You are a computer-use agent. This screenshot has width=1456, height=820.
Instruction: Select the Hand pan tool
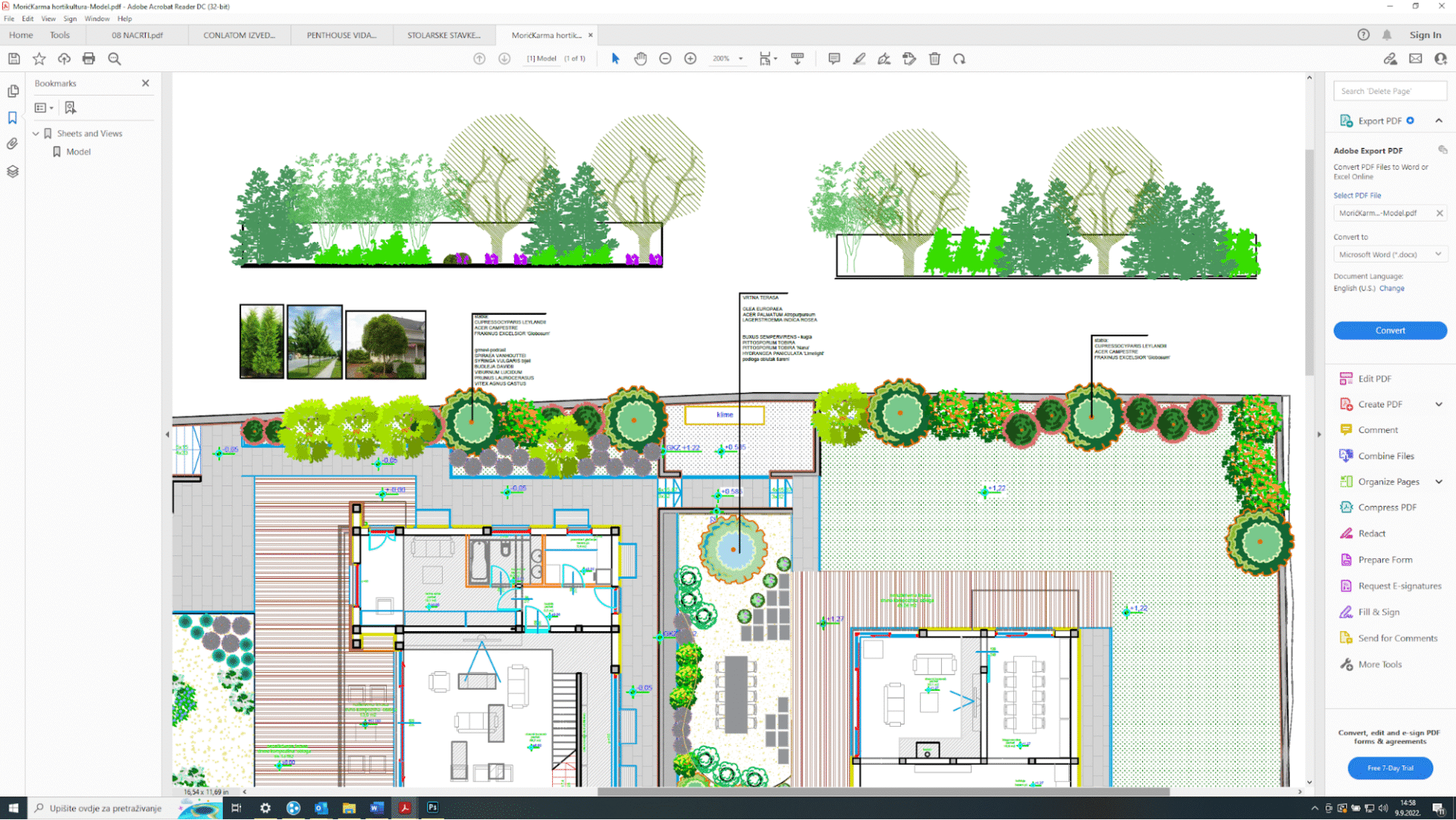tap(640, 58)
